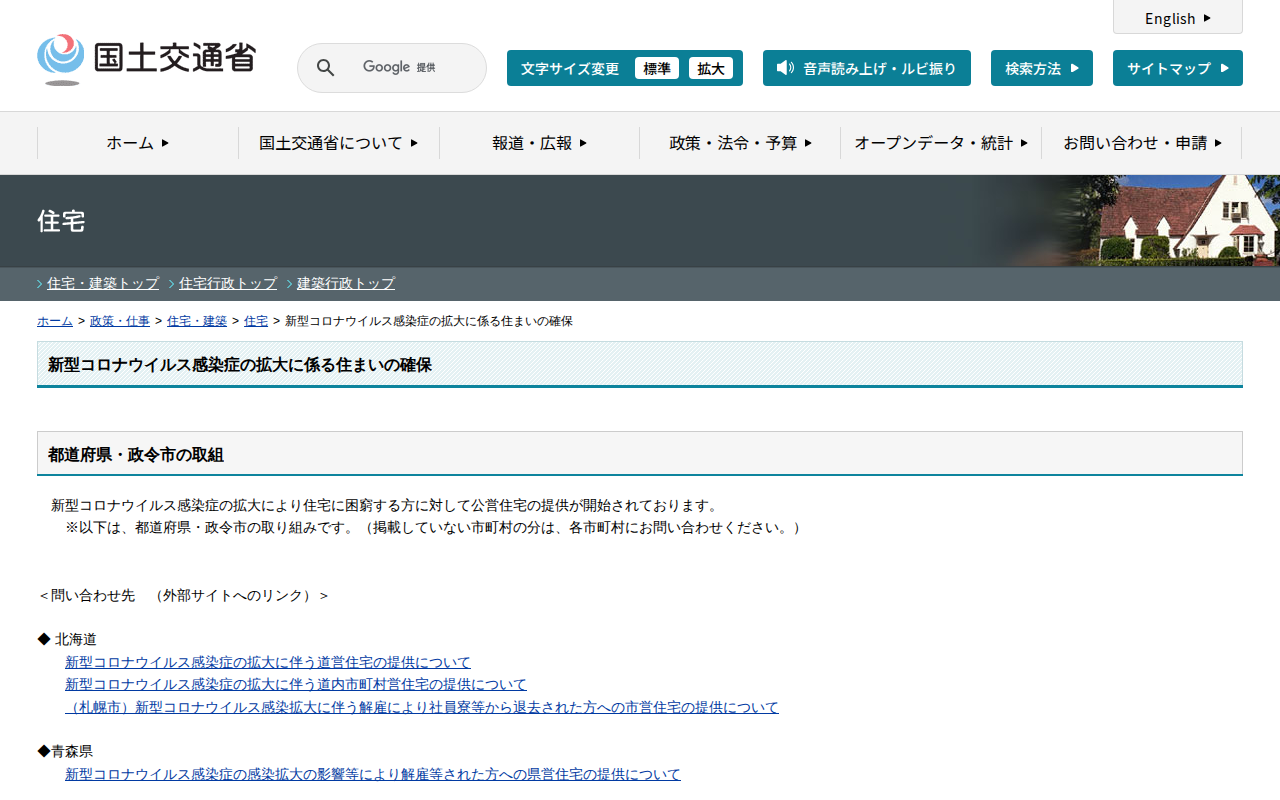The image size is (1280, 800).
Task: Click the arrow icon beside English
Action: pyautogui.click(x=1207, y=18)
